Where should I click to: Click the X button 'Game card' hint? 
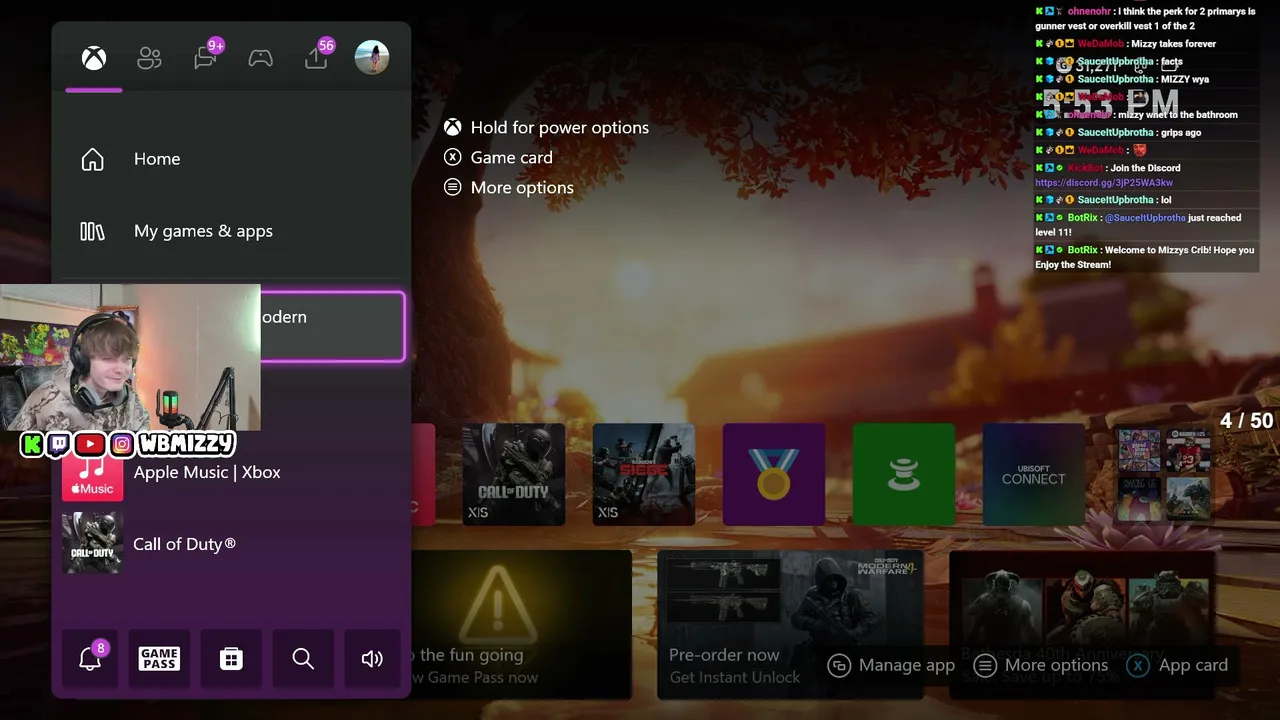tap(498, 157)
